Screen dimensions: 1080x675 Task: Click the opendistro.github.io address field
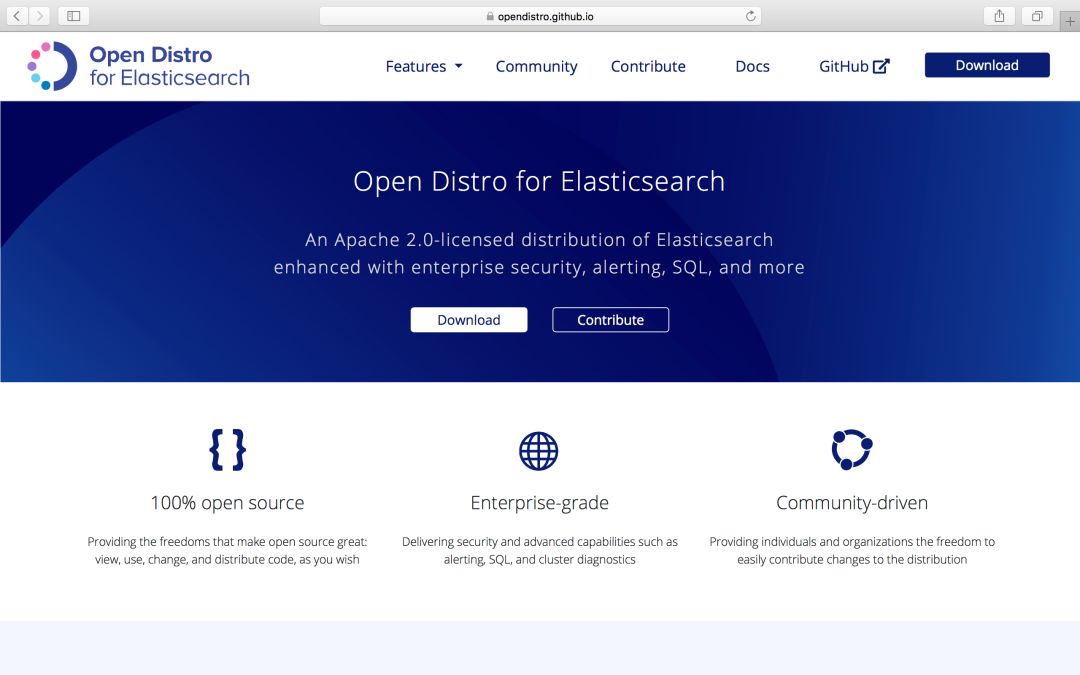tap(540, 16)
